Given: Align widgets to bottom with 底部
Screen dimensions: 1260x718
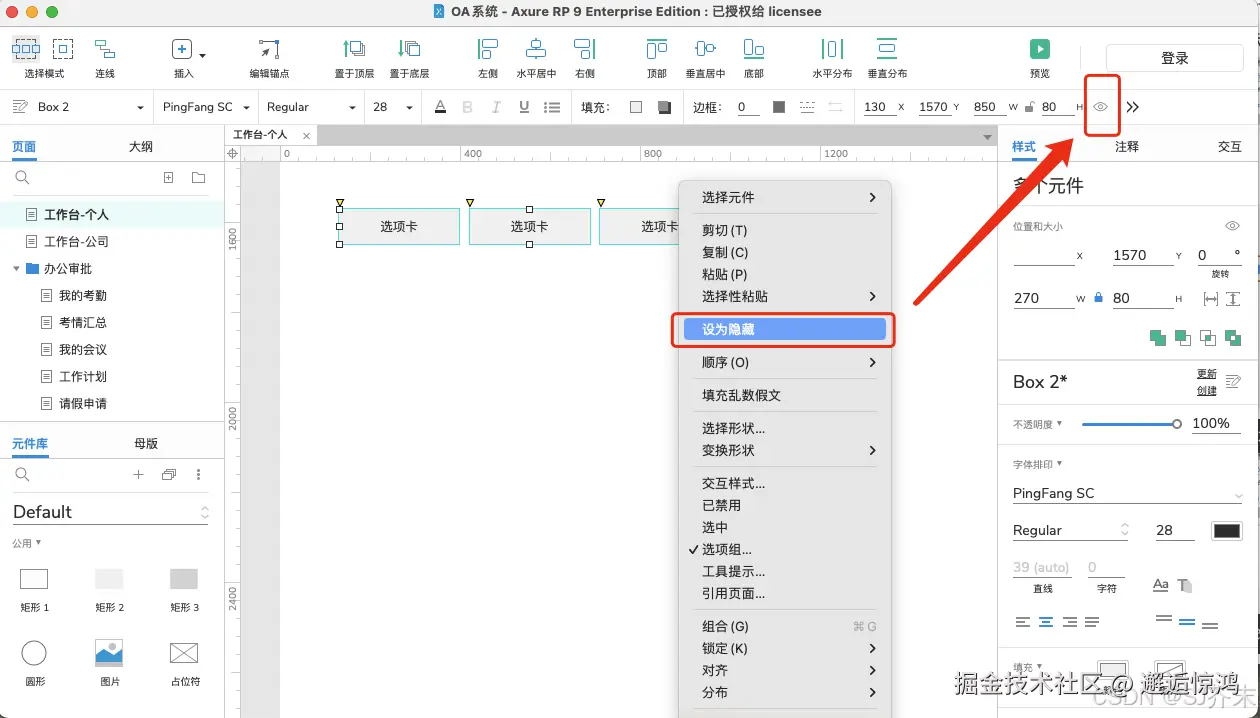Looking at the screenshot, I should (x=754, y=48).
